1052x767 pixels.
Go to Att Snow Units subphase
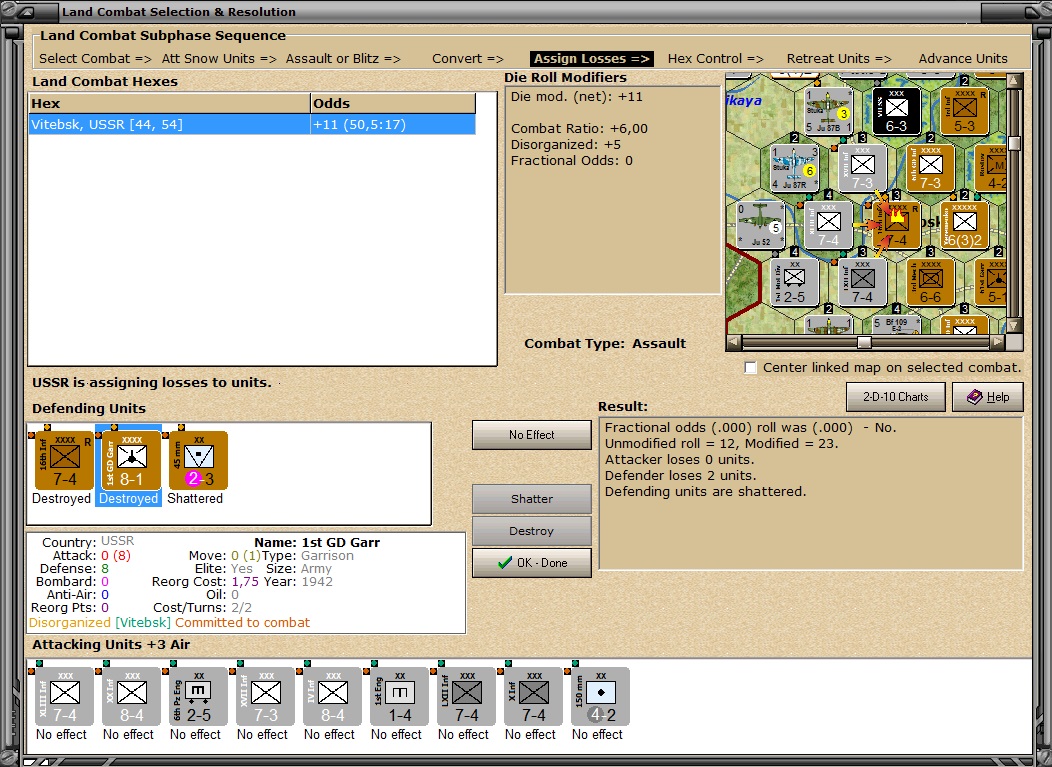[x=219, y=58]
